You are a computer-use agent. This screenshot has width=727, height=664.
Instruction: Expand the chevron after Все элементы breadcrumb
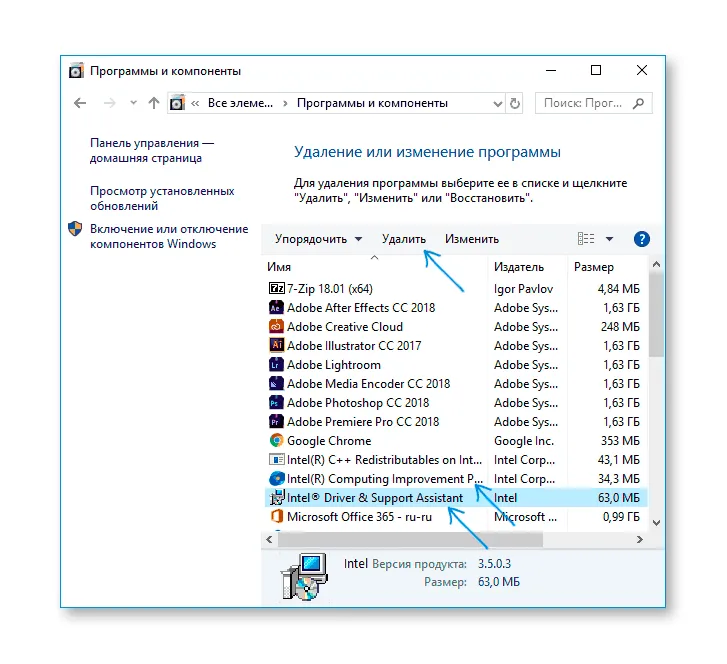pos(285,103)
